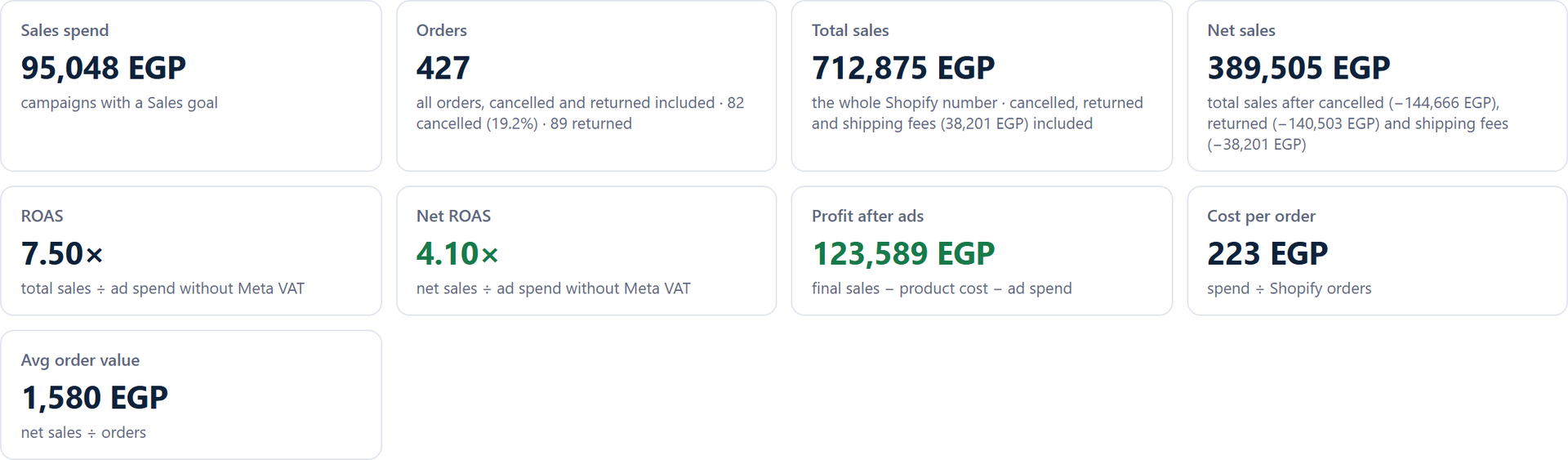Image resolution: width=1568 pixels, height=460 pixels.
Task: Open the Orders metric card
Action: [x=586, y=86]
